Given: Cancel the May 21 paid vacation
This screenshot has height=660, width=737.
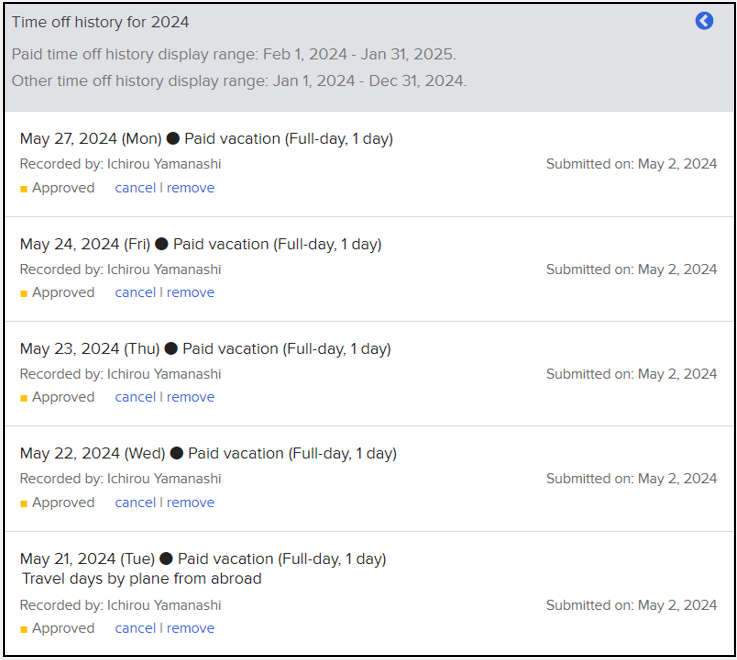Looking at the screenshot, I should tap(135, 628).
